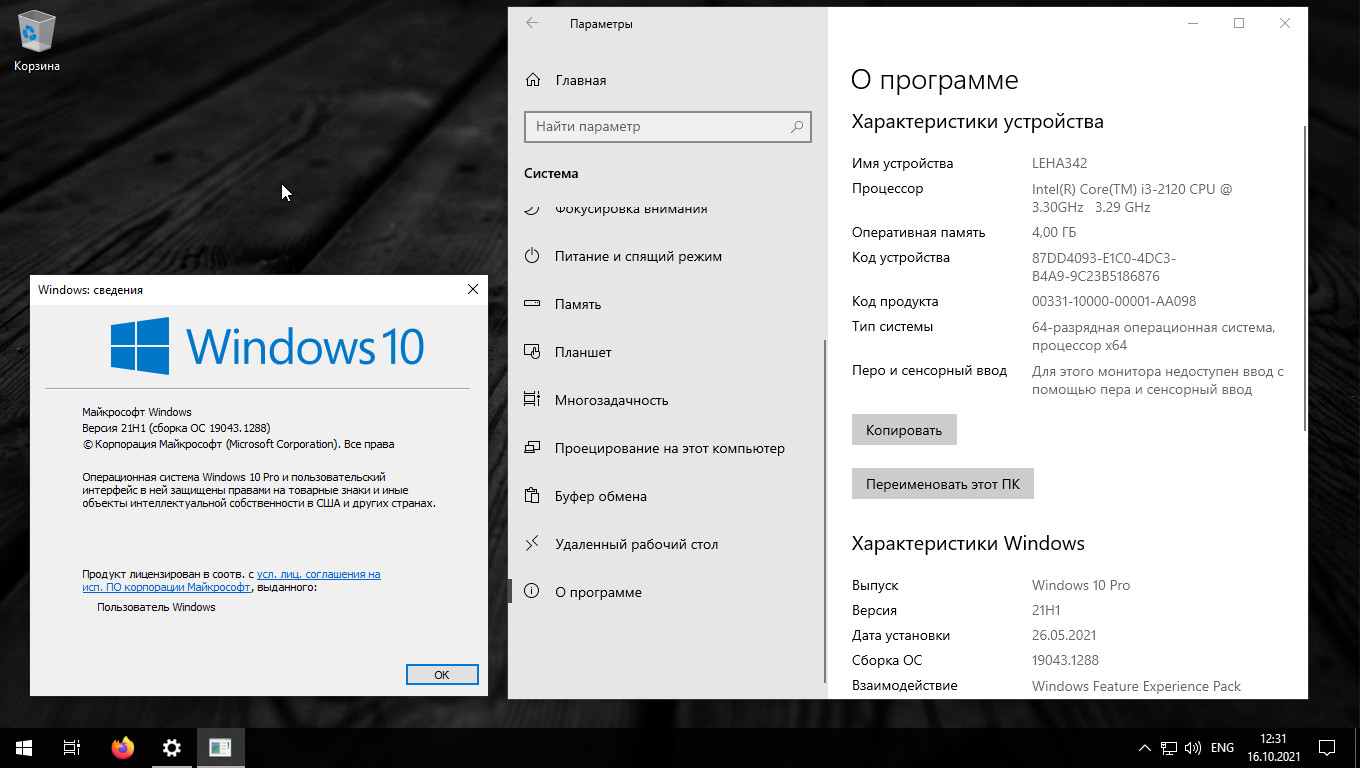Minimize the Параметры window
This screenshot has width=1360, height=768.
pos(1193,23)
